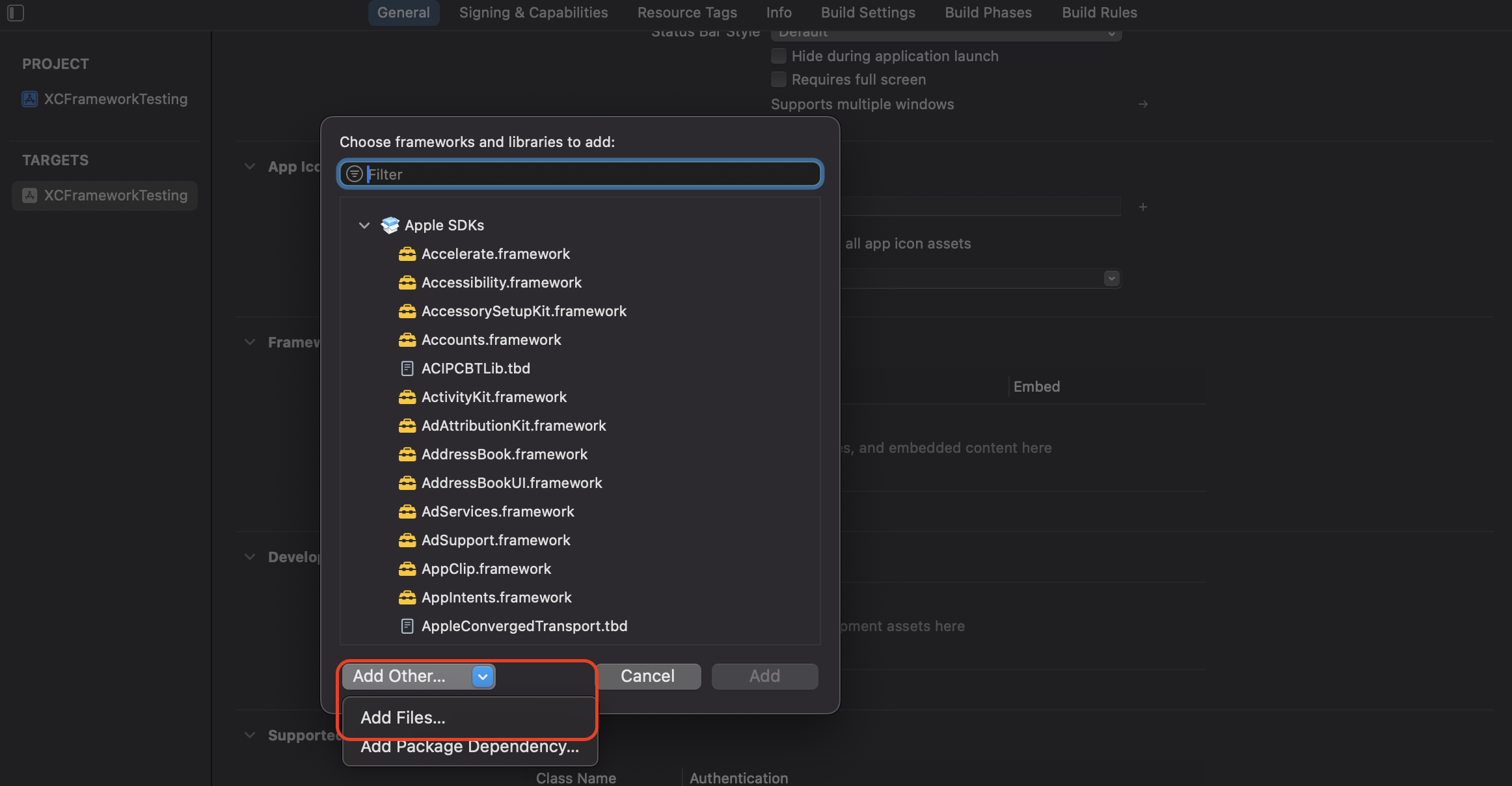Open the app icon source dropdown arrow
Image resolution: width=1512 pixels, height=786 pixels.
[x=1111, y=278]
